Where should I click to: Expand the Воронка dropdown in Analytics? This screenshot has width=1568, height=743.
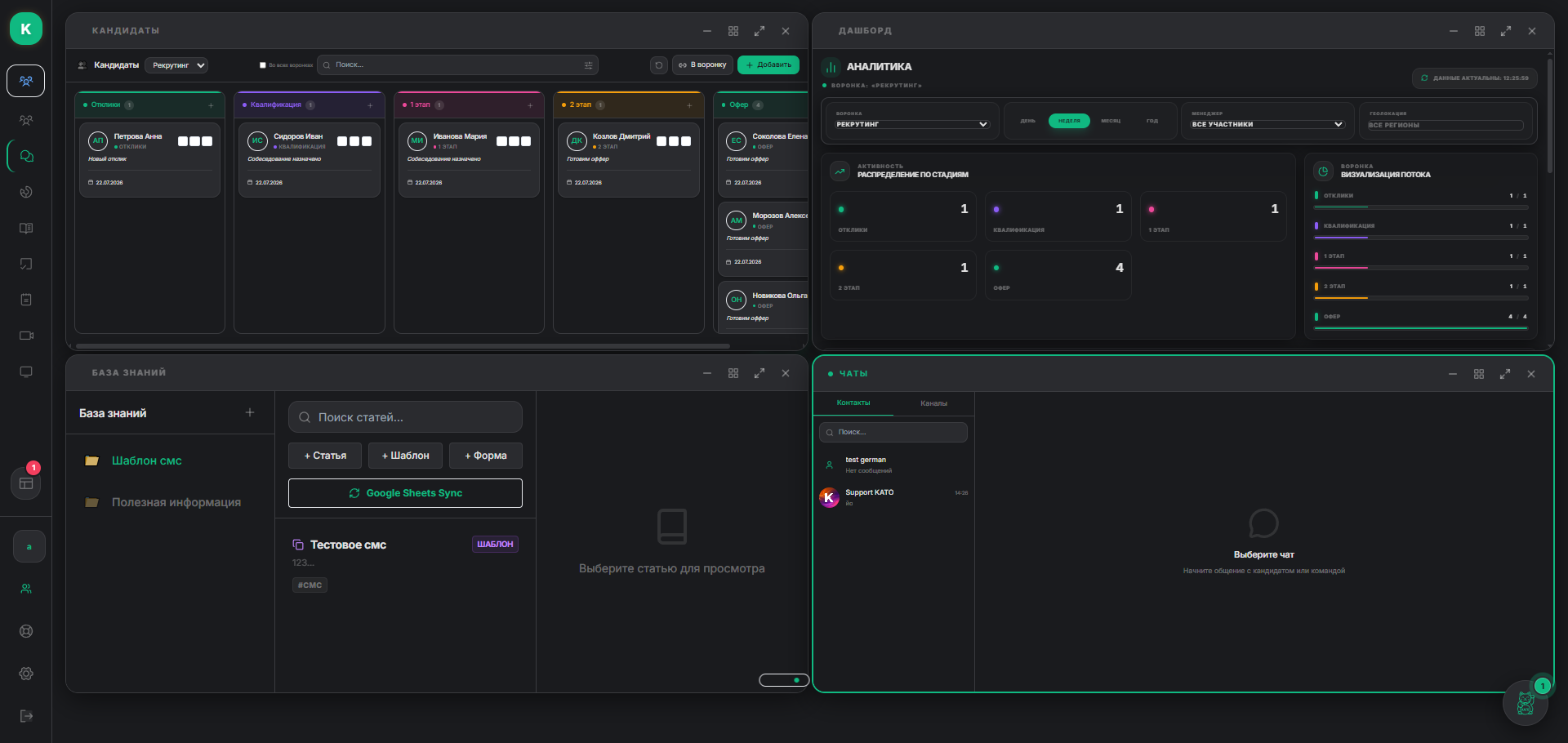point(912,124)
